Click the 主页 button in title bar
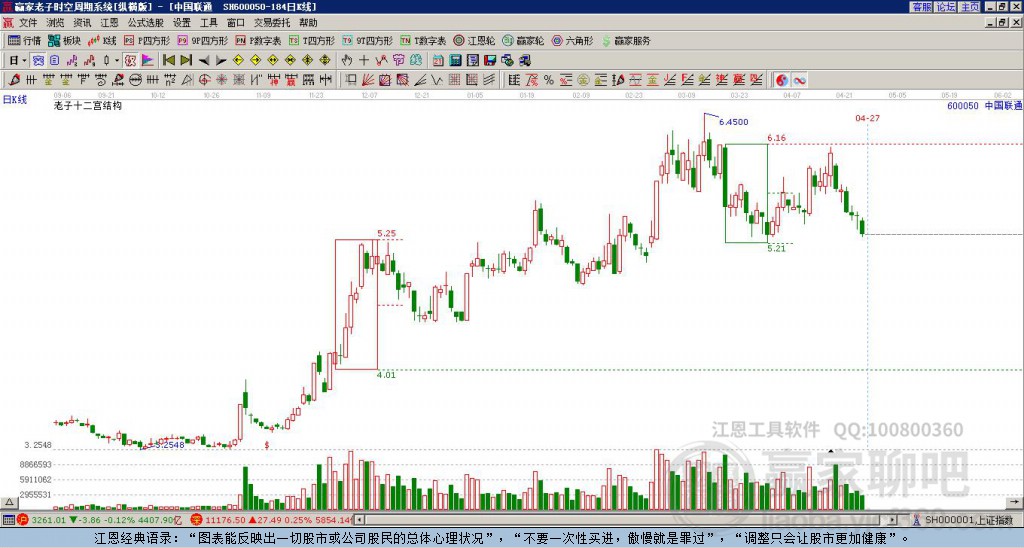 click(970, 7)
